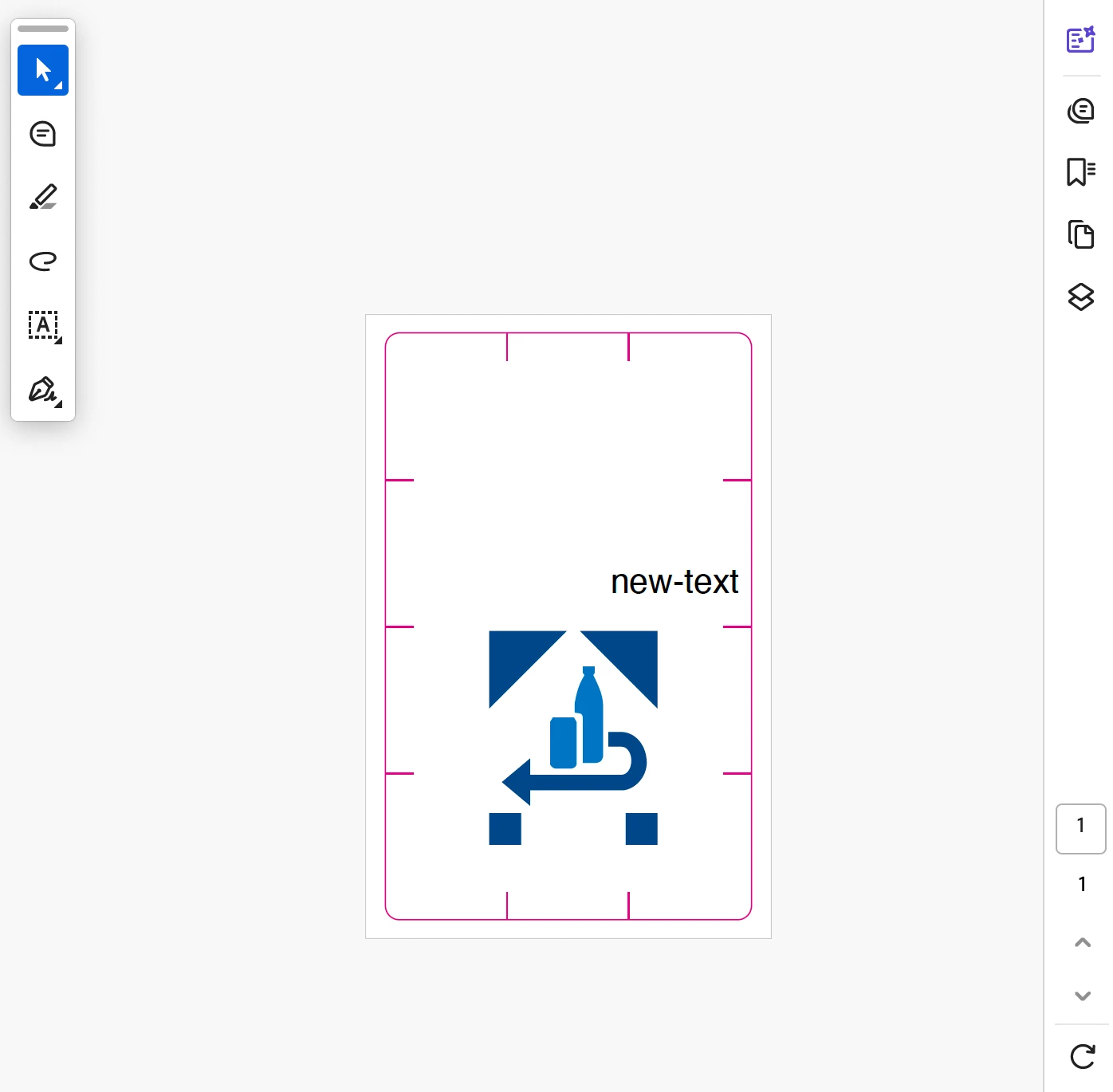Pick the freehand draw loop tool

[x=43, y=261]
